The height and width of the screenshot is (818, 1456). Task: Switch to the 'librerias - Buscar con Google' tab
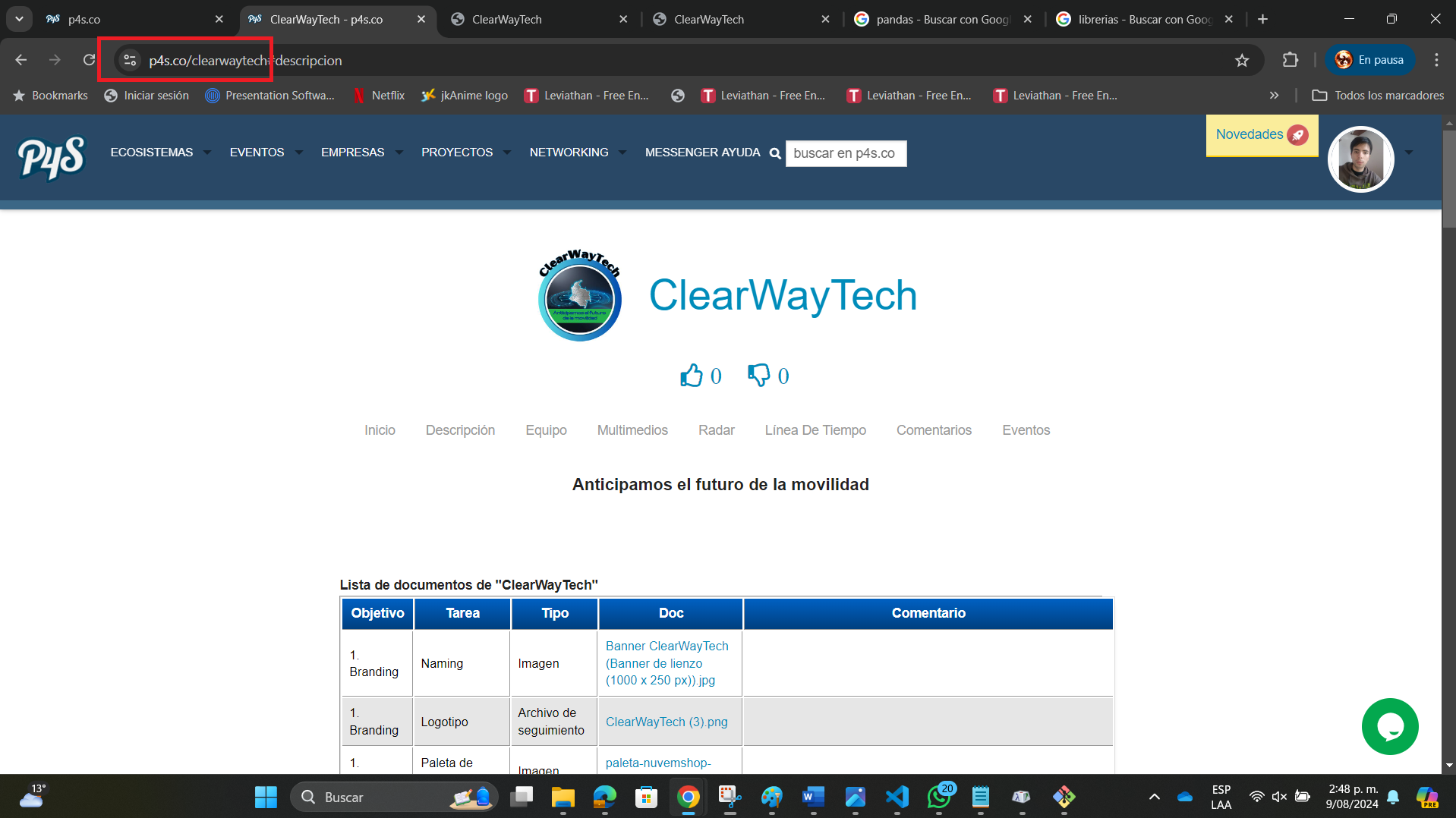point(1145,20)
